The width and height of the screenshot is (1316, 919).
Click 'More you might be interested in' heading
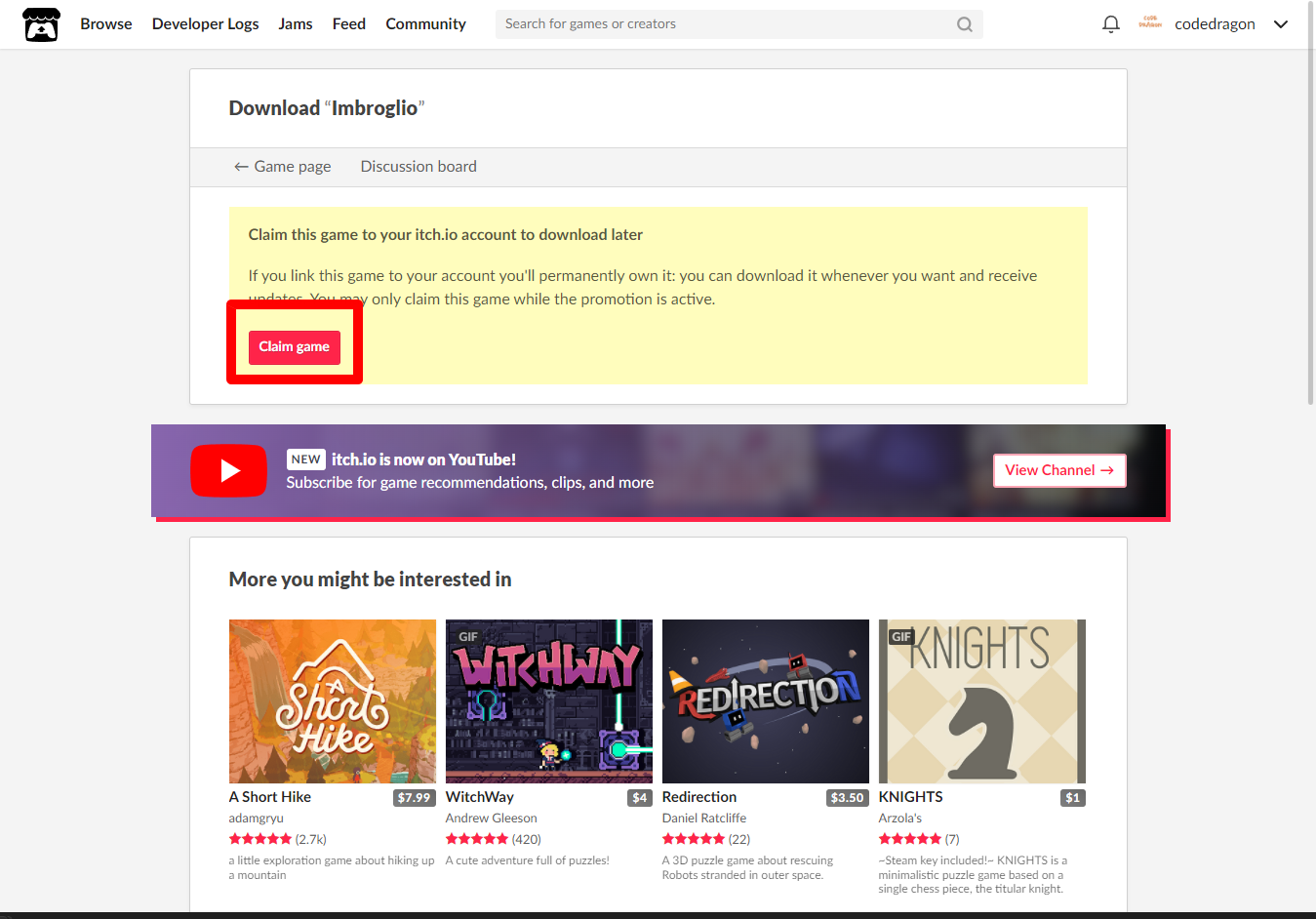click(370, 579)
